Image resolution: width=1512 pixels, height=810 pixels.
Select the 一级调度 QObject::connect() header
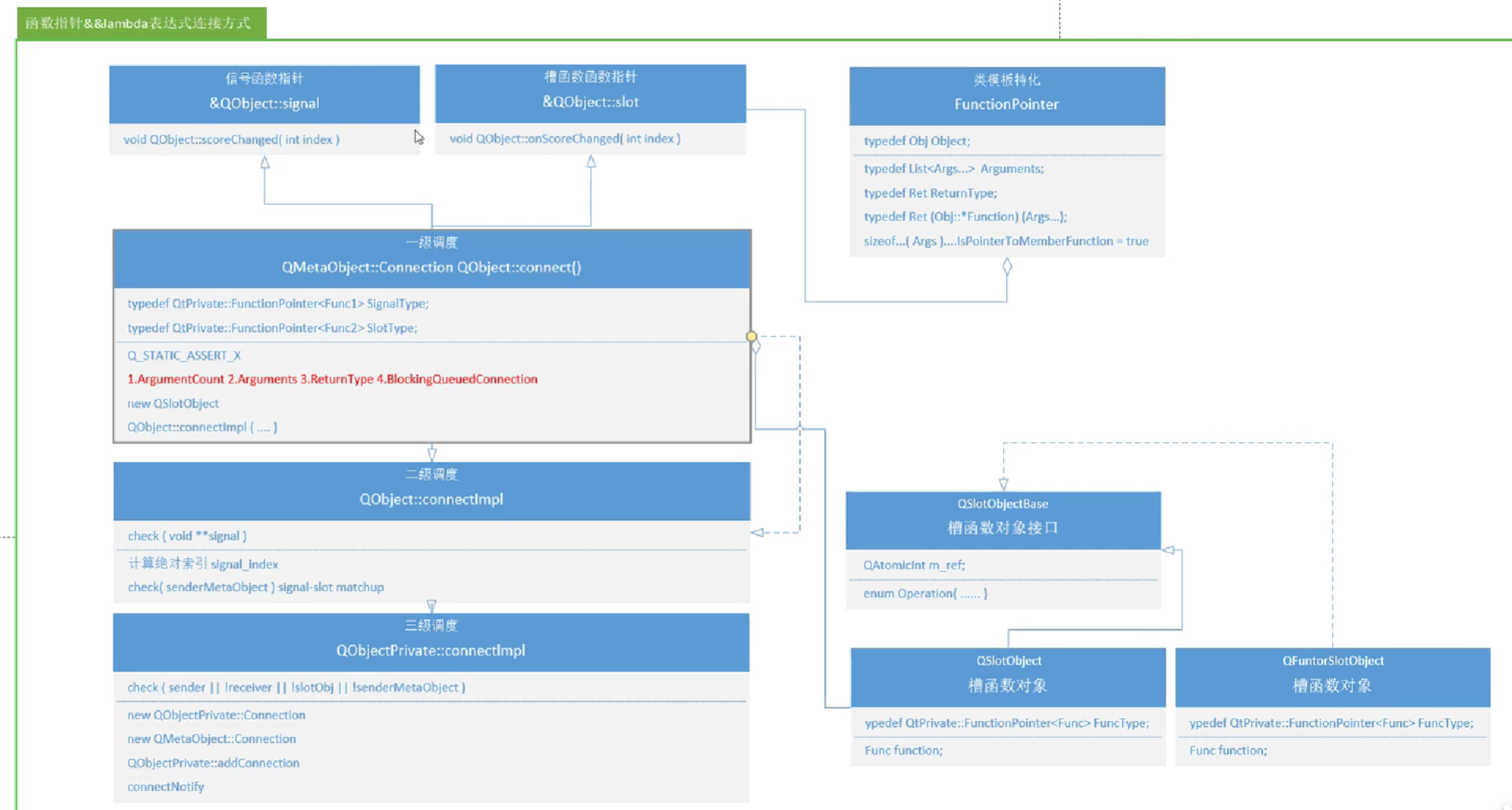click(x=432, y=258)
